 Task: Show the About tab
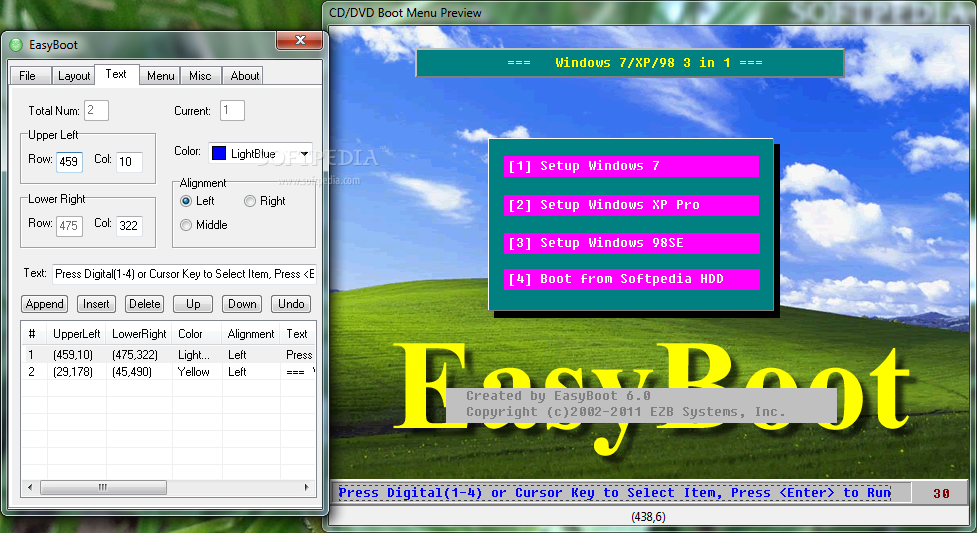[x=244, y=75]
